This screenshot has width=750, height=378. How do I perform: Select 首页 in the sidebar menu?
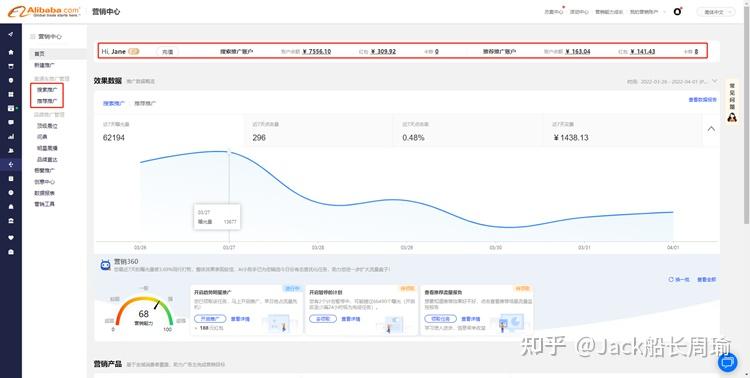[x=39, y=54]
